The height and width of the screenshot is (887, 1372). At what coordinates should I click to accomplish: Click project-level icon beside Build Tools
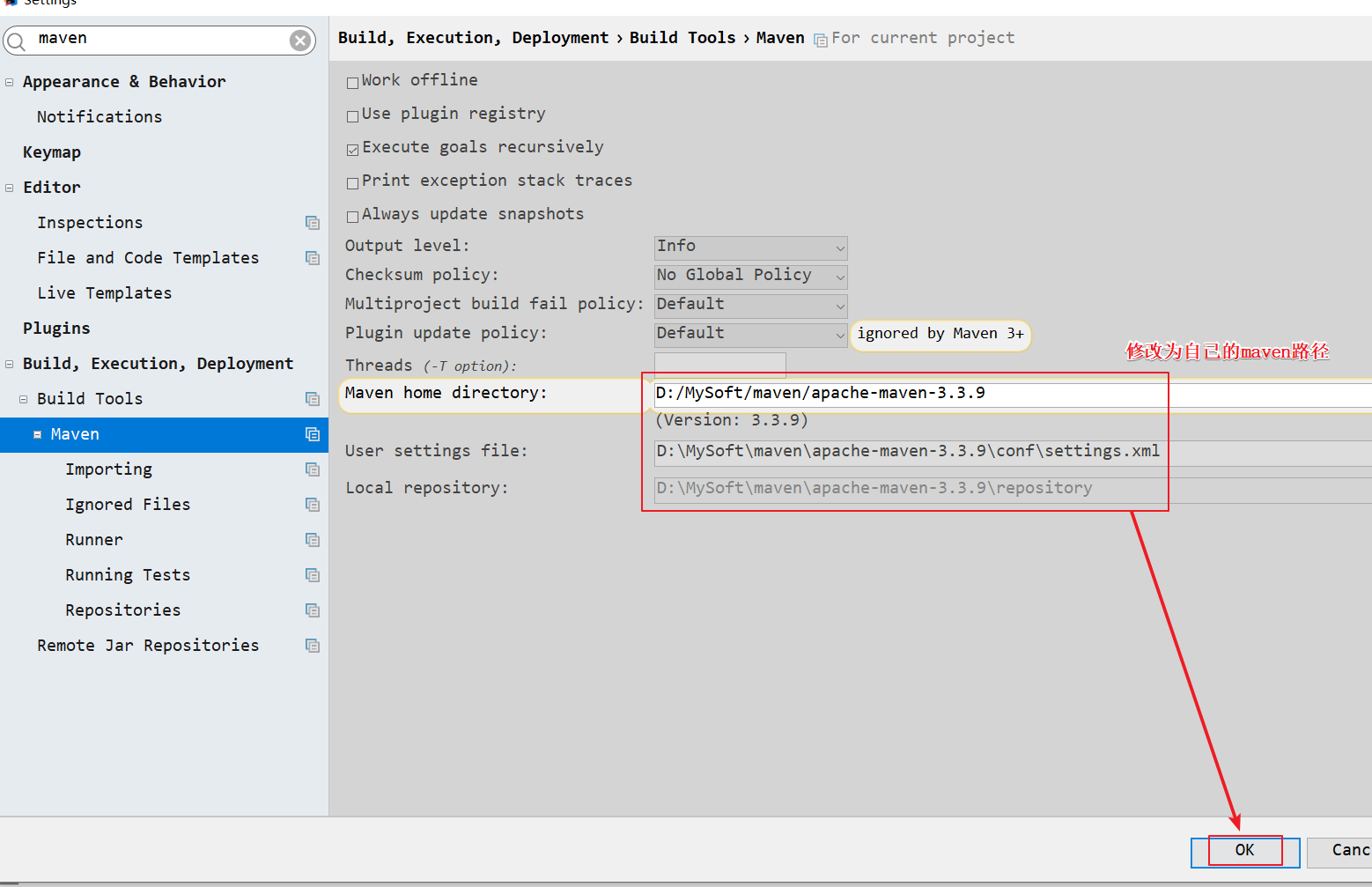pyautogui.click(x=312, y=399)
